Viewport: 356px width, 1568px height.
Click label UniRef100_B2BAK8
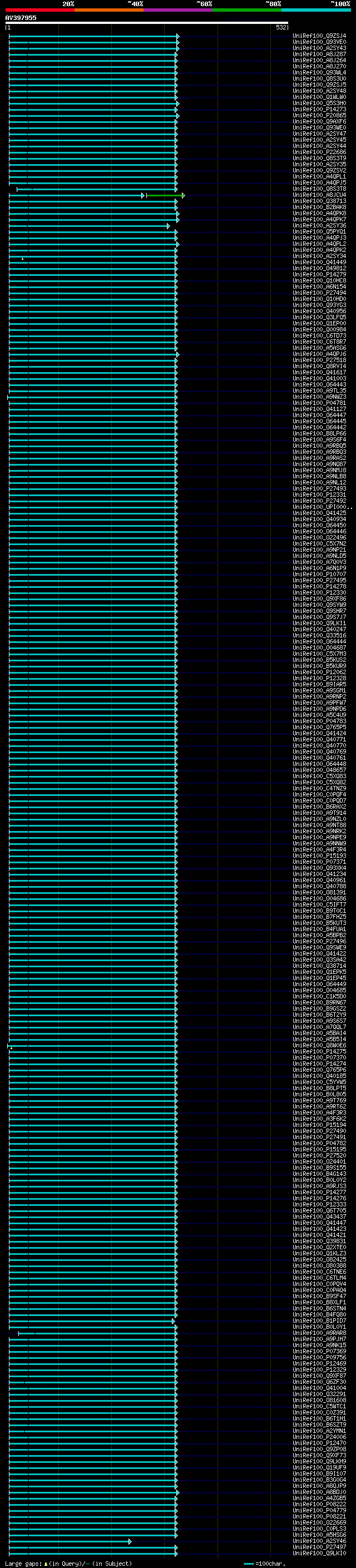[x=319, y=207]
